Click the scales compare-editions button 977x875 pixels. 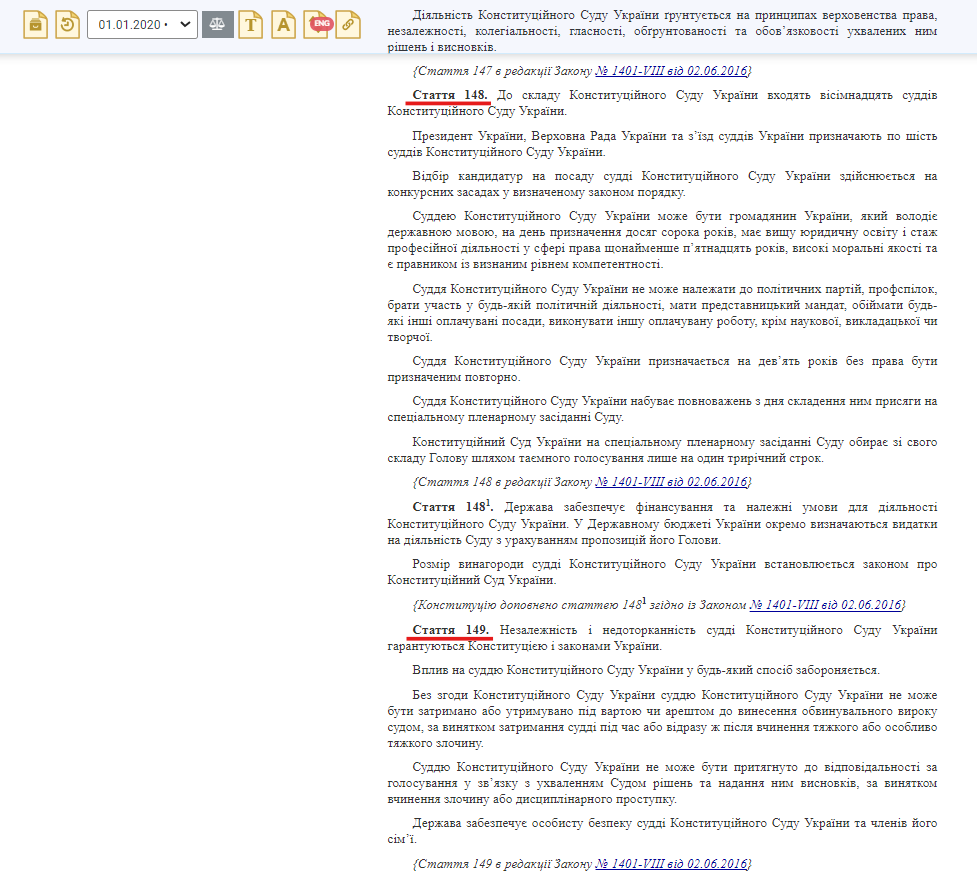click(217, 25)
